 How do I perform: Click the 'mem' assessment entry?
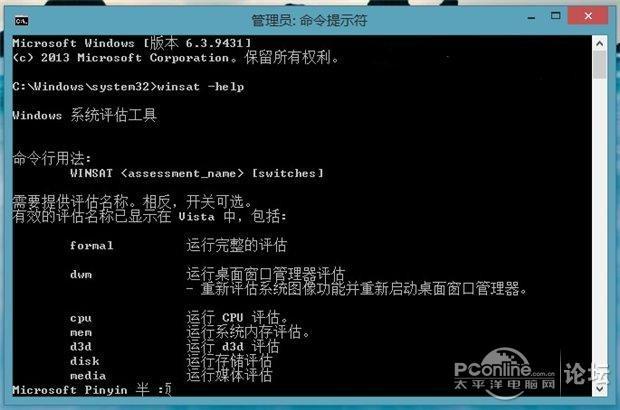[x=81, y=333]
